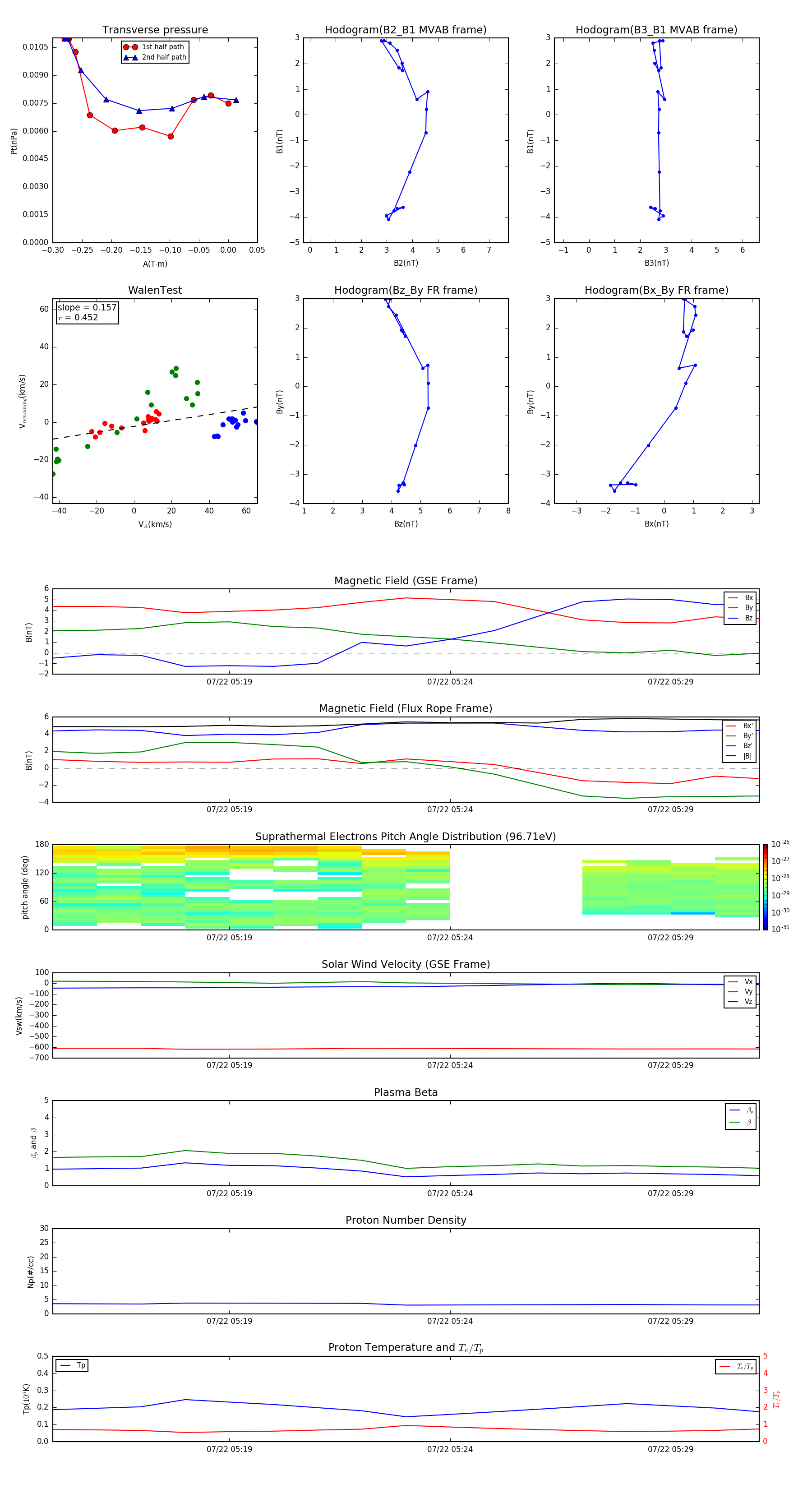
Task: Click the pitch angle colorbar
Action: (765, 887)
